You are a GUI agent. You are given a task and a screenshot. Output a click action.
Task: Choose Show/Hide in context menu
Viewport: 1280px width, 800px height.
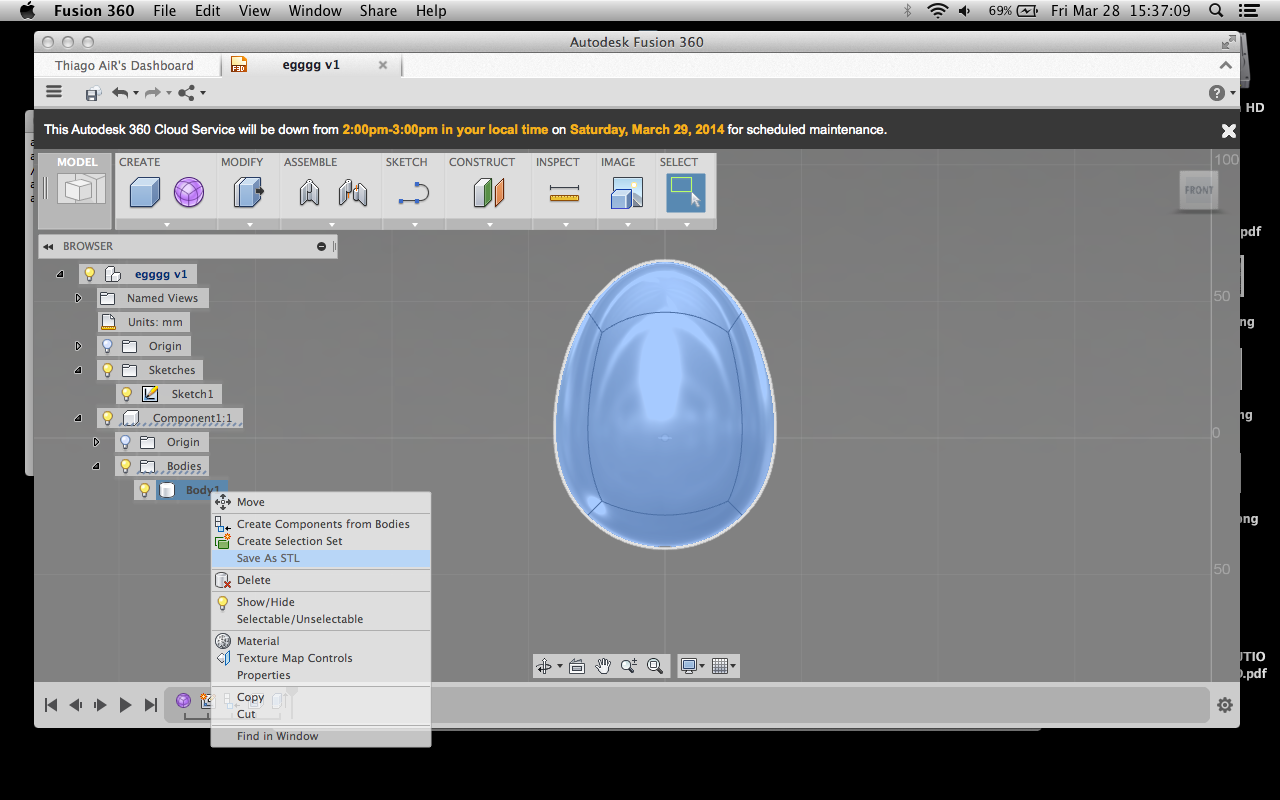[321, 602]
